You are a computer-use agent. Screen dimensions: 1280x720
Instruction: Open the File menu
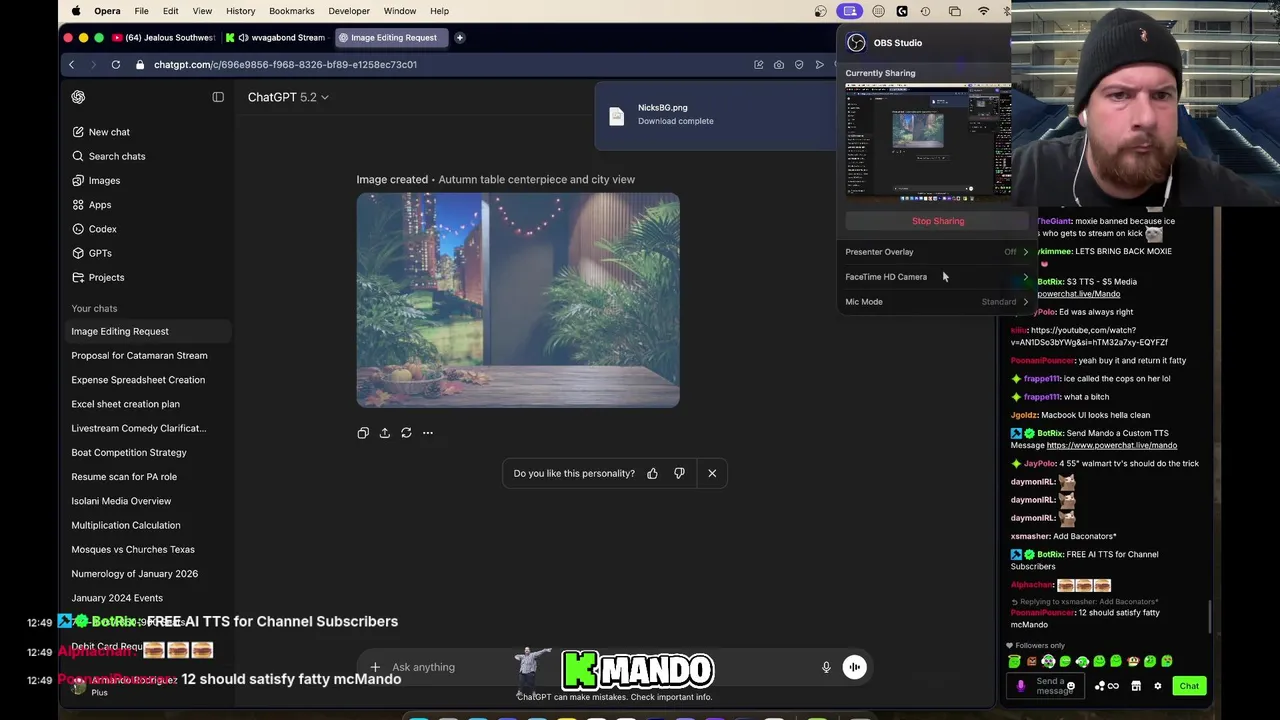pyautogui.click(x=141, y=11)
